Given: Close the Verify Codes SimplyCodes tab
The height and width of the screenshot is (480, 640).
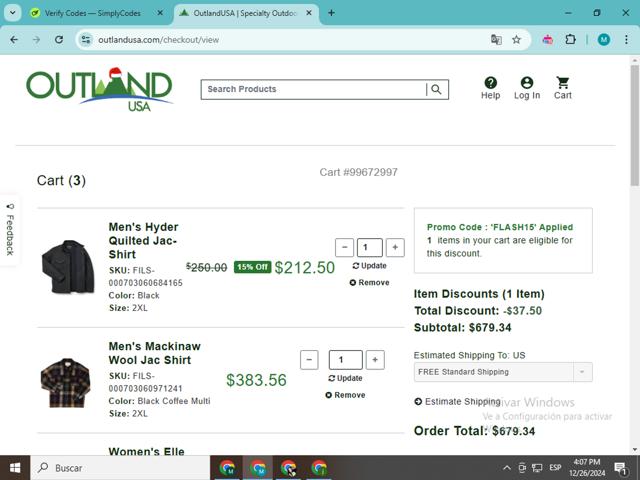Looking at the screenshot, I should (160, 13).
